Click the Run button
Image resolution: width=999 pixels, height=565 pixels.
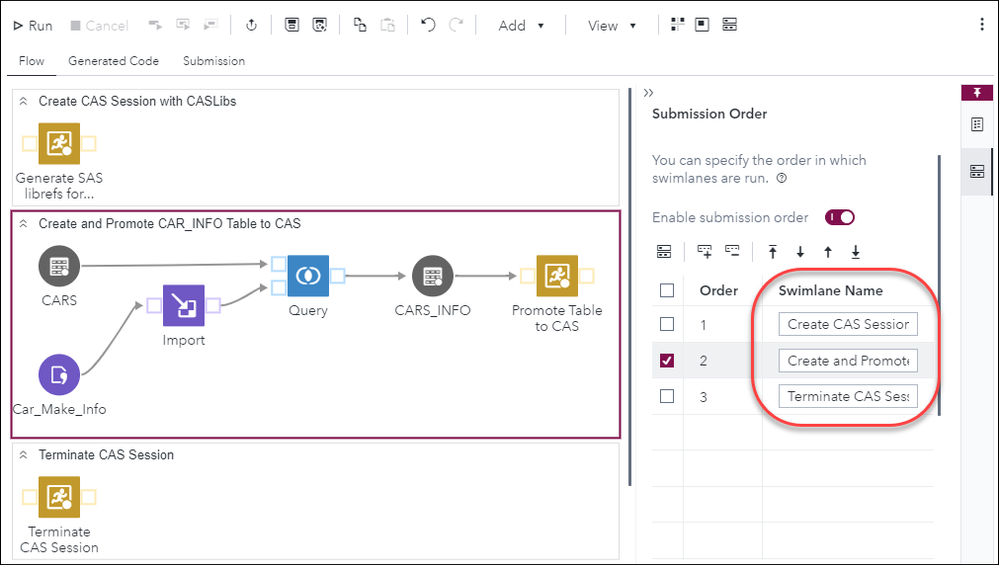(x=32, y=25)
